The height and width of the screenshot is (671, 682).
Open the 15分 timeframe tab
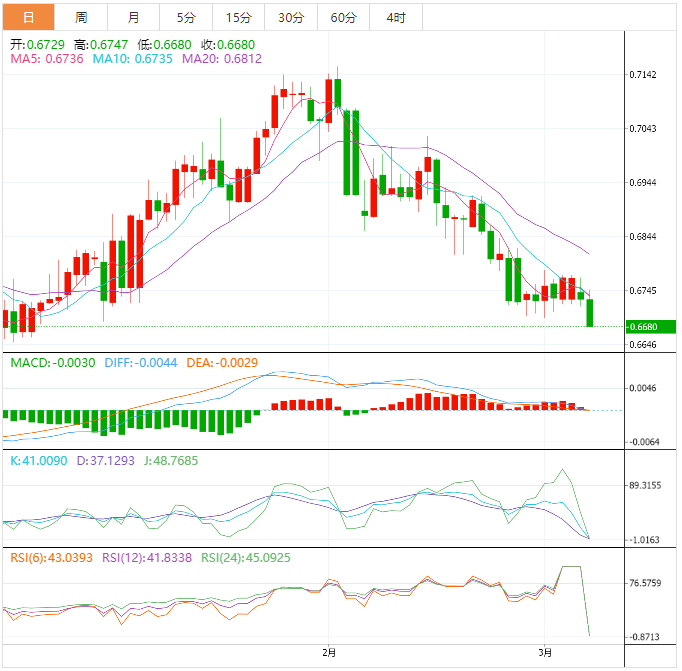click(238, 17)
